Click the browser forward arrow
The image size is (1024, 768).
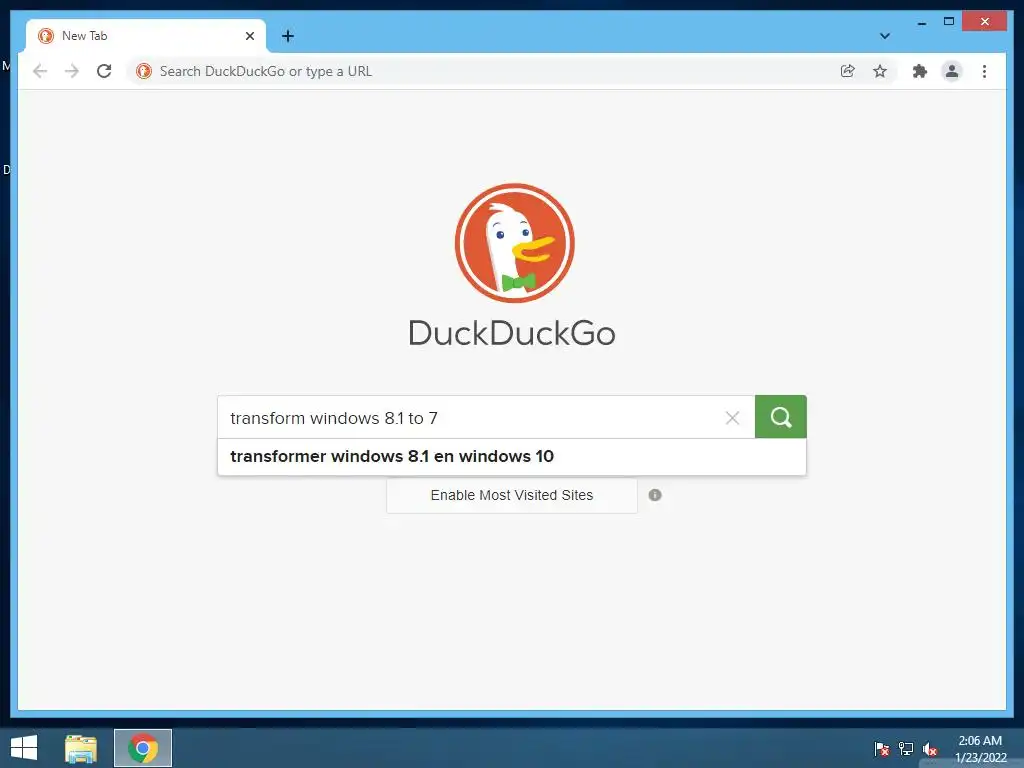72,71
